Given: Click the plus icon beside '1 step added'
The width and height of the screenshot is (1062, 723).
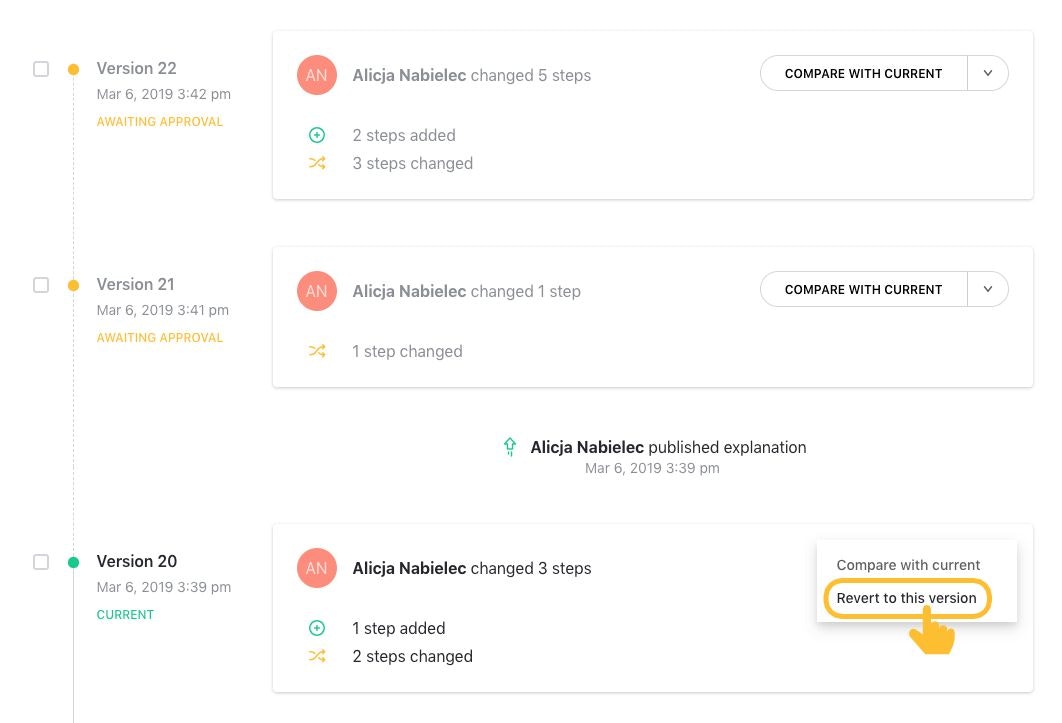Looking at the screenshot, I should click(317, 628).
